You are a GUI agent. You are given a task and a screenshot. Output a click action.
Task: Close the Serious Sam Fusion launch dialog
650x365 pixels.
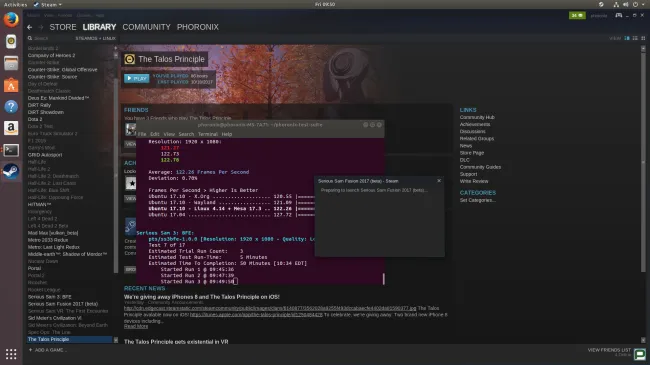coord(439,181)
